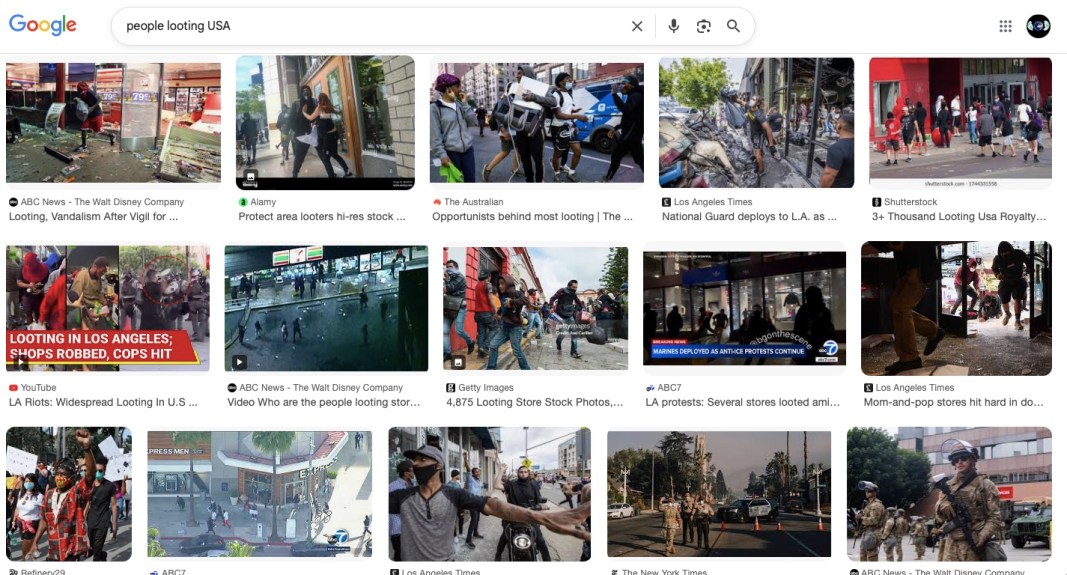Viewport: 1067px width, 575px height.
Task: Click the Google logo
Action: 43,25
